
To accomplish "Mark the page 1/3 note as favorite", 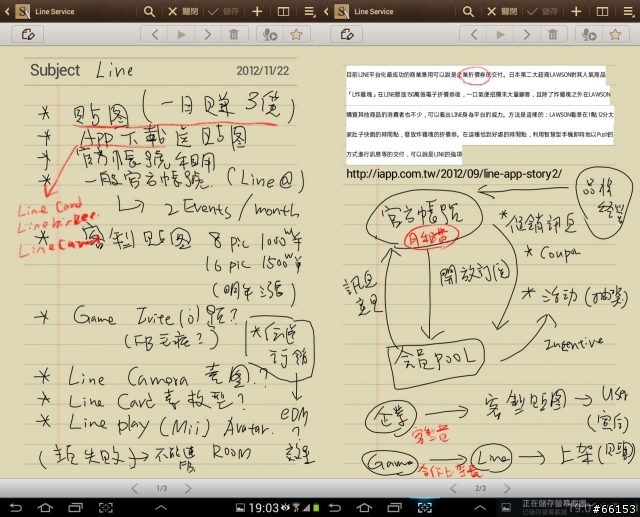I will click(296, 34).
